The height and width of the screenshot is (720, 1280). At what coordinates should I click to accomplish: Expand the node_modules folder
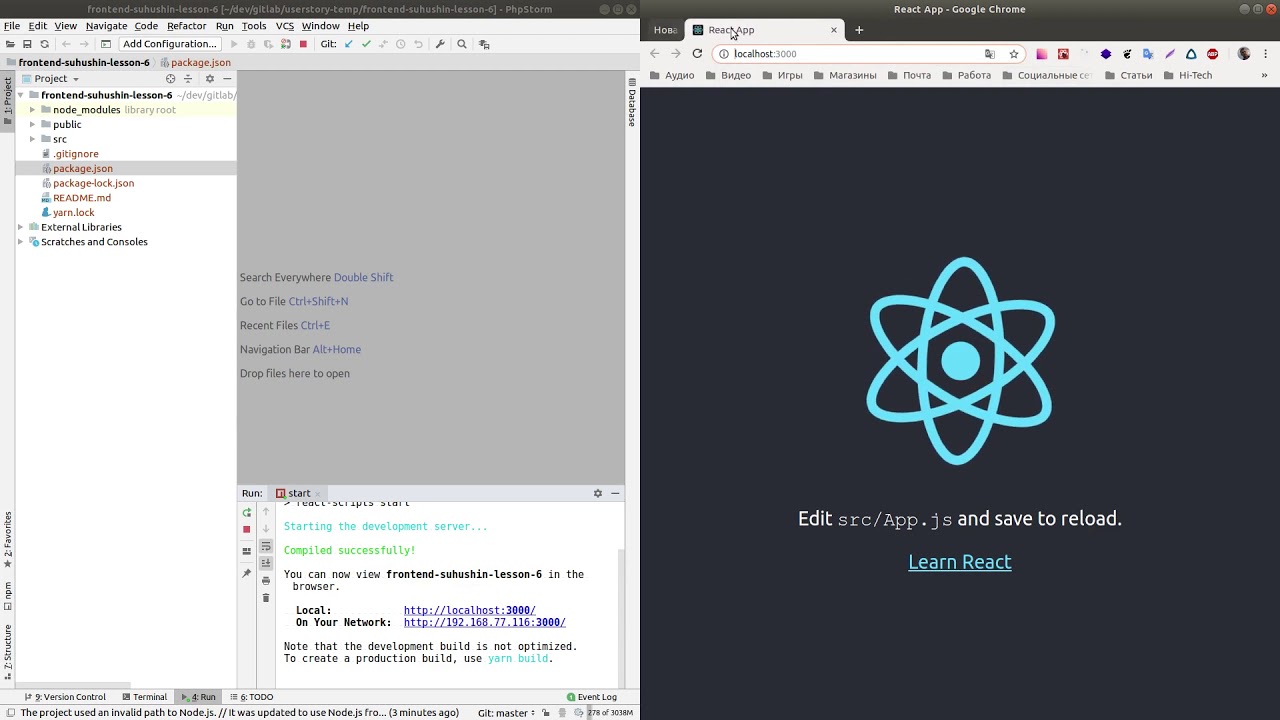point(33,110)
